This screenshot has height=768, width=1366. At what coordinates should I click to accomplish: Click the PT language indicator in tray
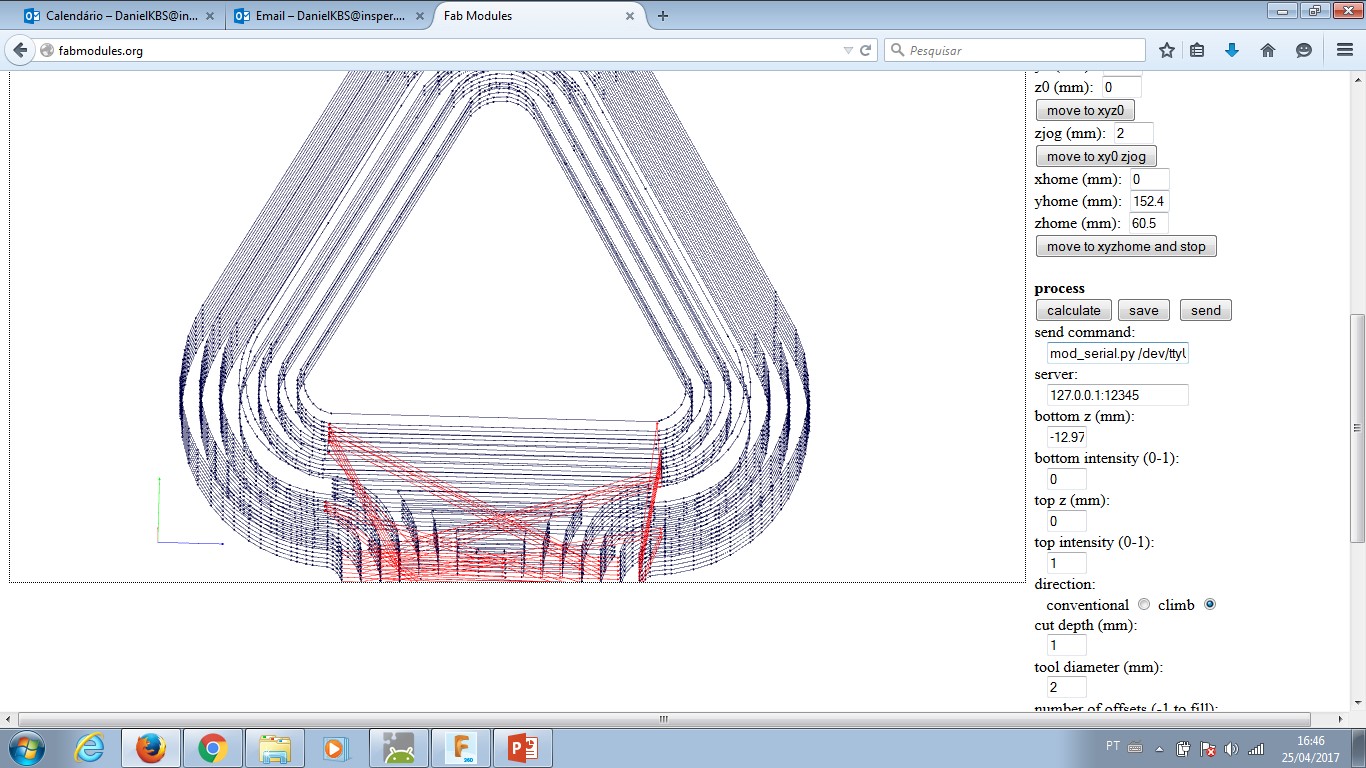coord(1113,746)
